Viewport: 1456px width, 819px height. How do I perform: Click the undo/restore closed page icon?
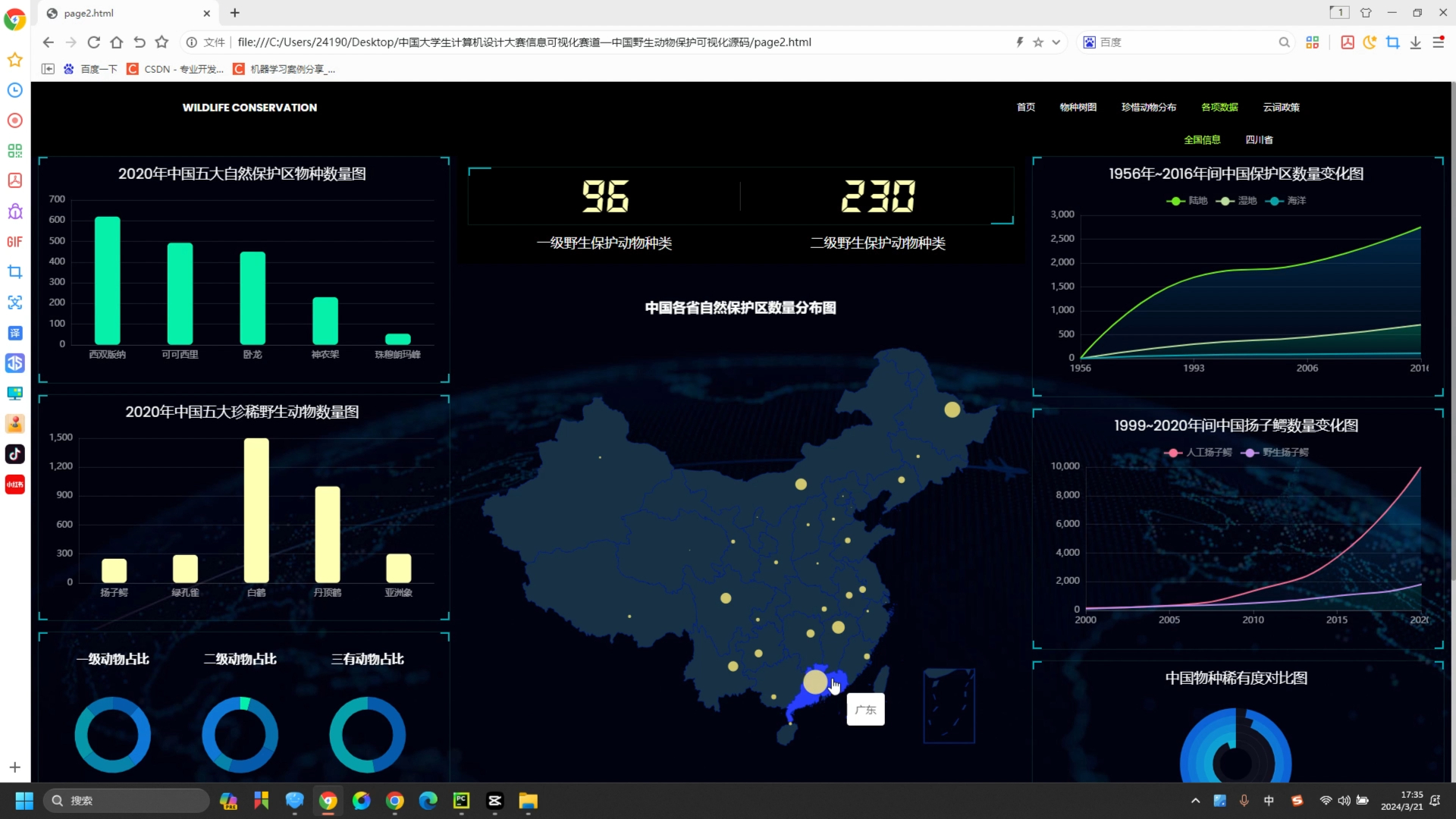(139, 42)
